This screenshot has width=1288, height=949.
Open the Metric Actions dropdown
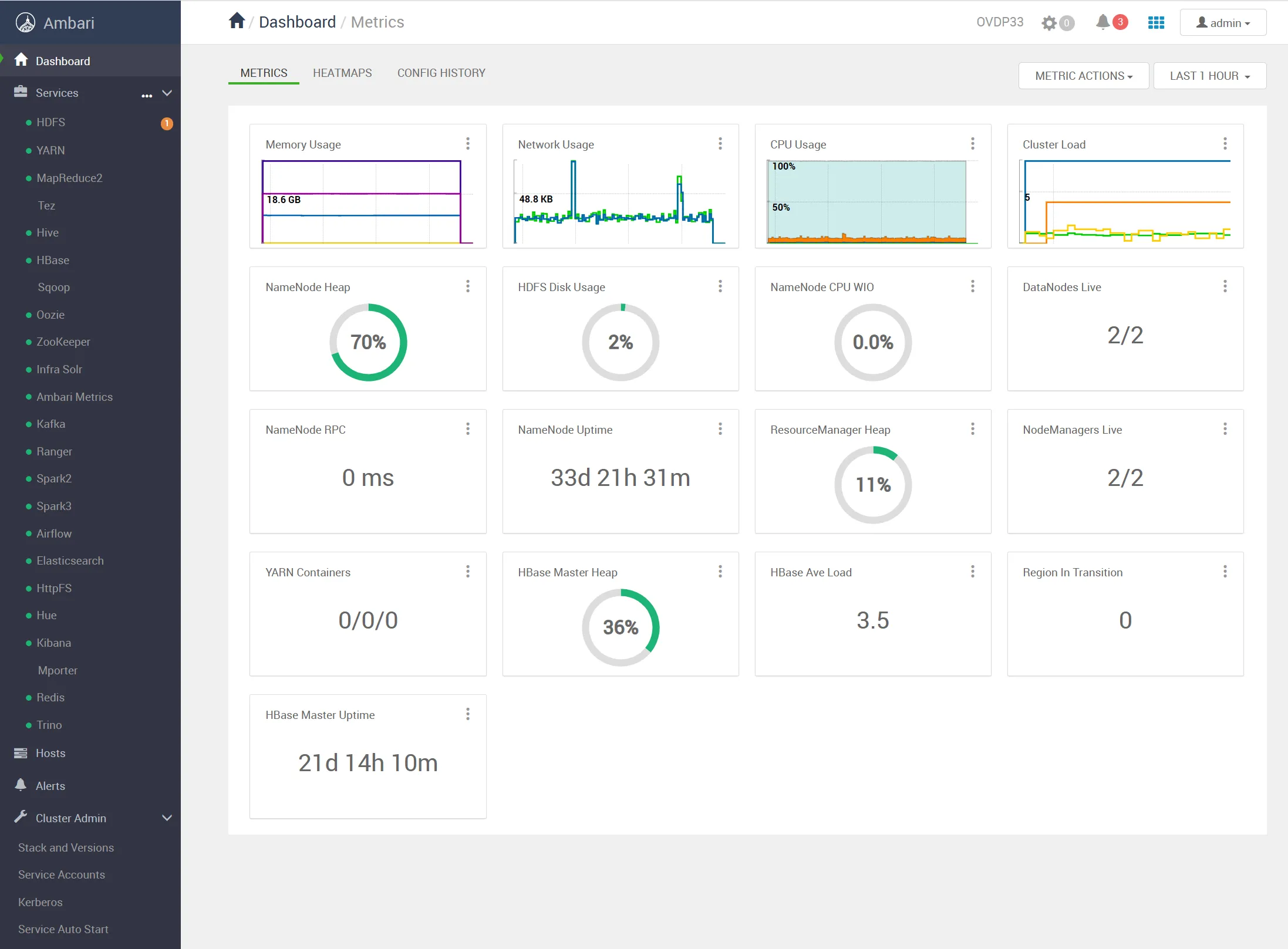pyautogui.click(x=1083, y=76)
